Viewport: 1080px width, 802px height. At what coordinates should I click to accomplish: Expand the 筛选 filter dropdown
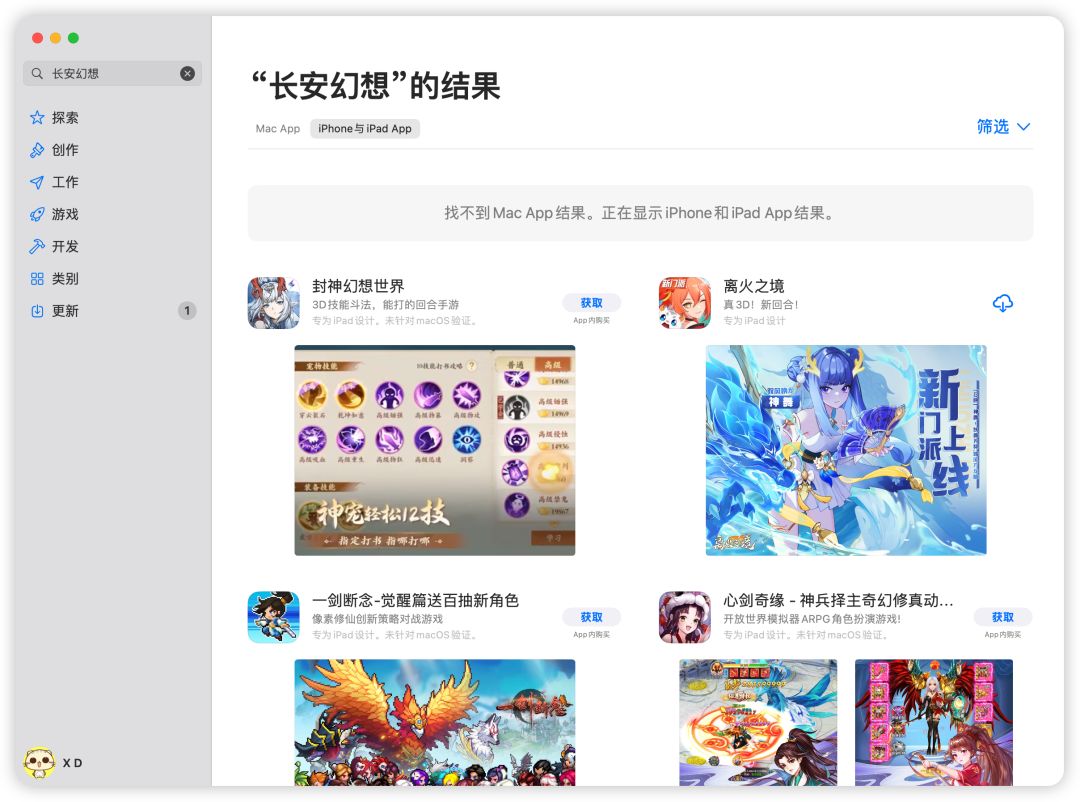pyautogui.click(x=1004, y=127)
